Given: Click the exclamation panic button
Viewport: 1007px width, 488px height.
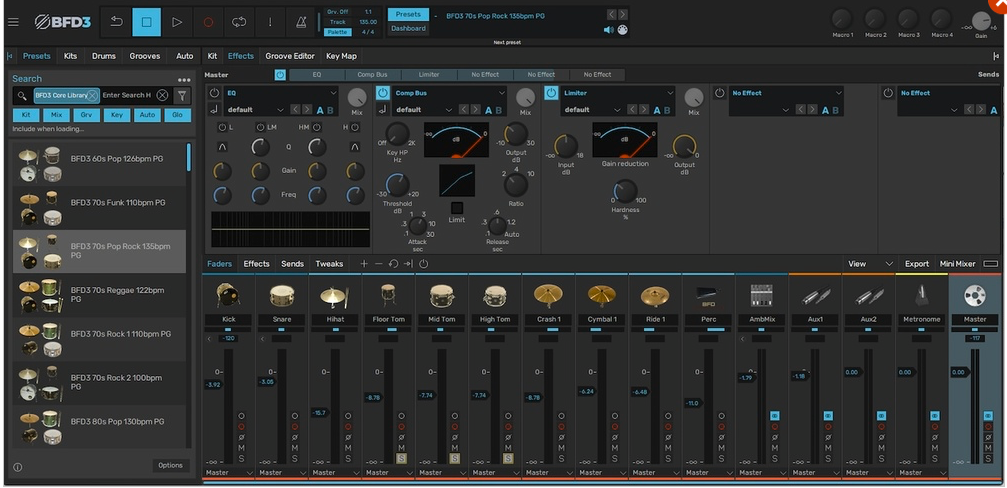Looking at the screenshot, I should [270, 22].
